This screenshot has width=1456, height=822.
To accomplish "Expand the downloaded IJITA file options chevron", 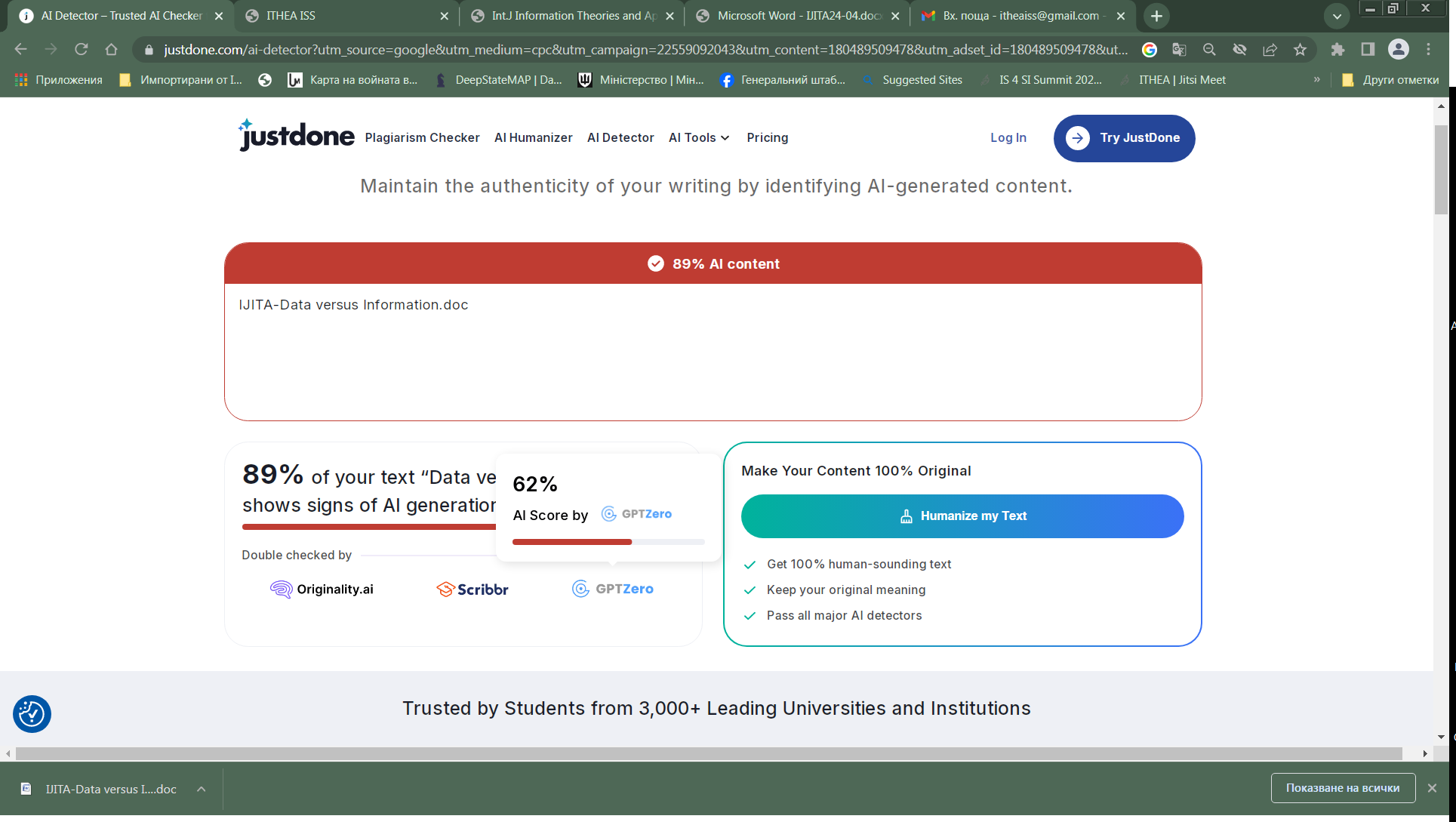I will (202, 789).
